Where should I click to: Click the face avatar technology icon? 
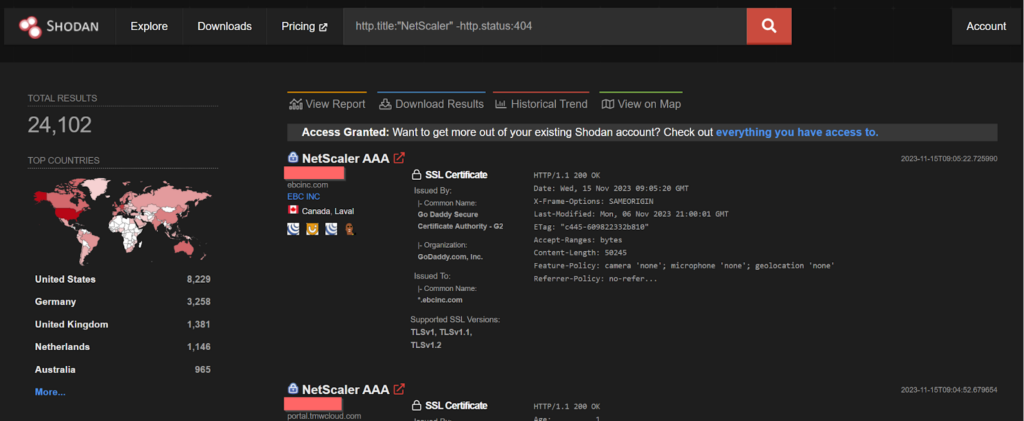349,229
